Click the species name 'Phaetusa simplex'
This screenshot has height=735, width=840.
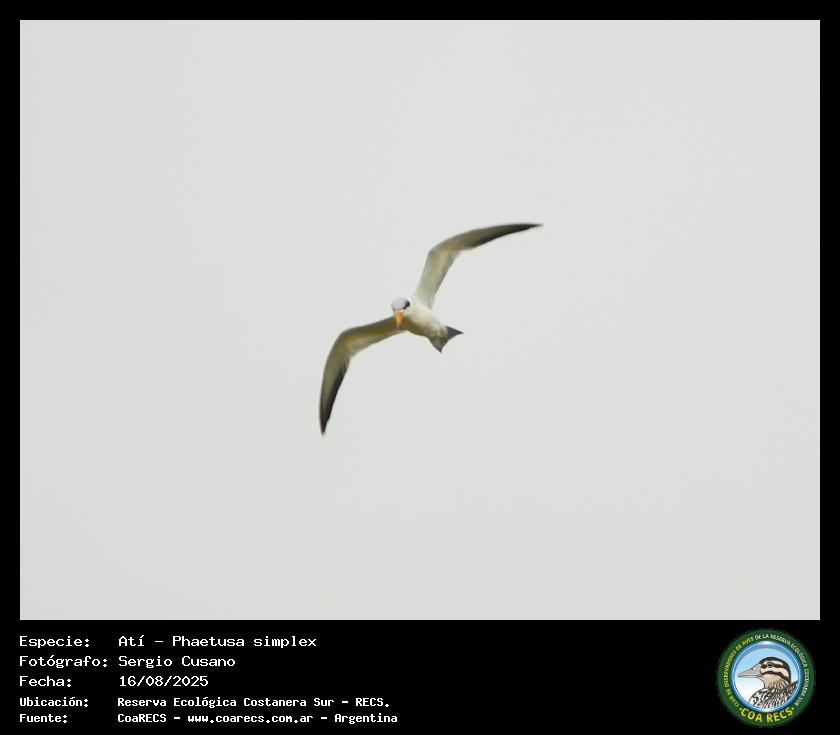coord(244,641)
